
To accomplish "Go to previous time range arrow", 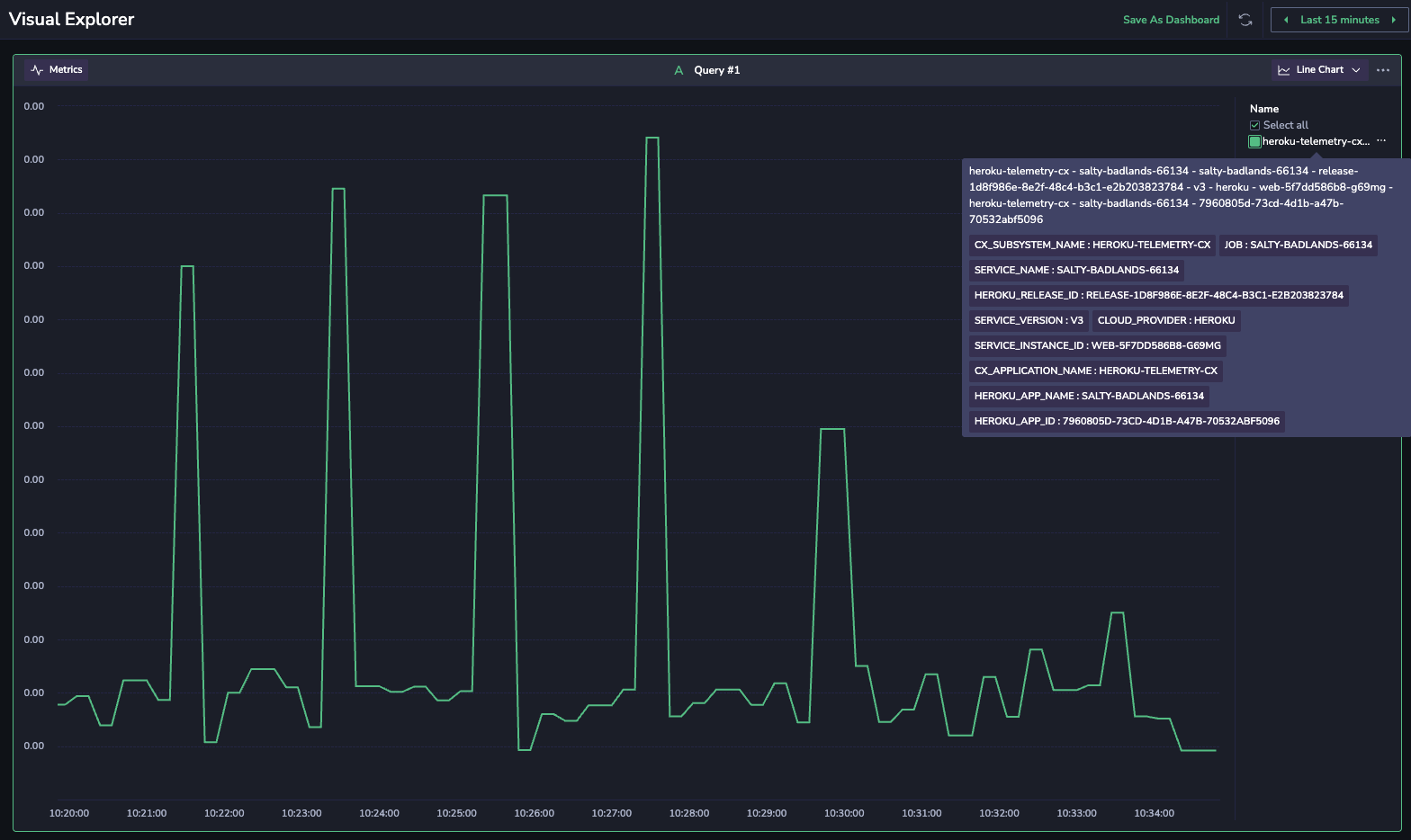I will click(x=1286, y=20).
